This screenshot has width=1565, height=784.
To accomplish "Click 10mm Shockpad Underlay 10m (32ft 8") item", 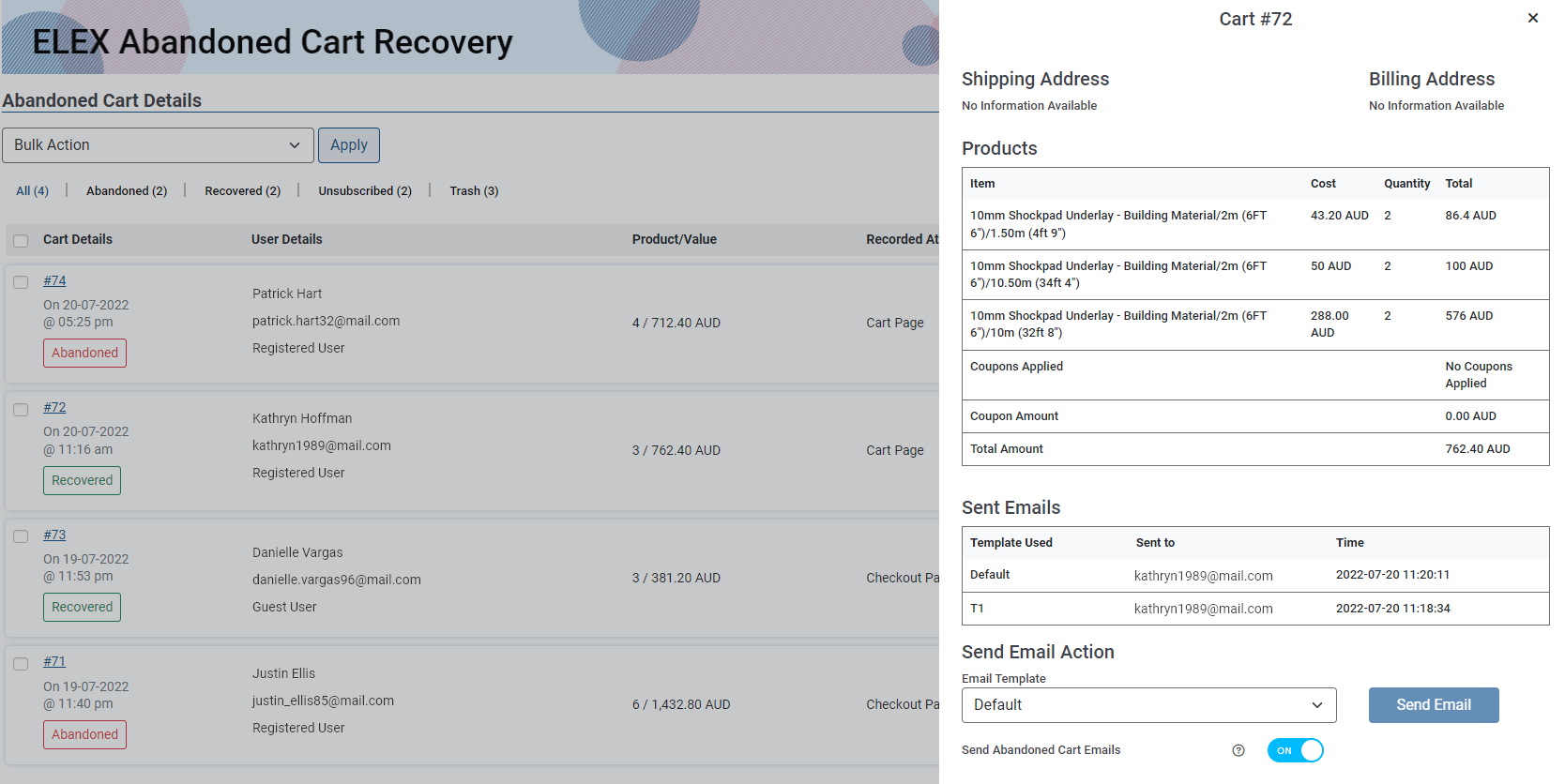I will coord(1118,324).
